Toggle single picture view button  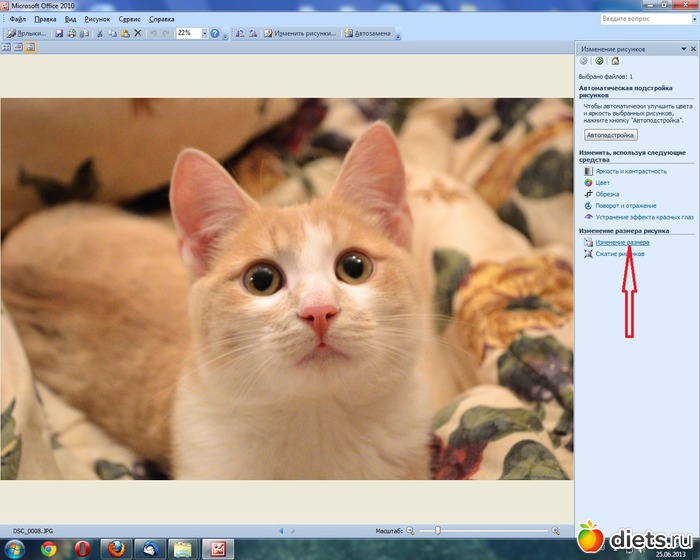tap(30, 47)
